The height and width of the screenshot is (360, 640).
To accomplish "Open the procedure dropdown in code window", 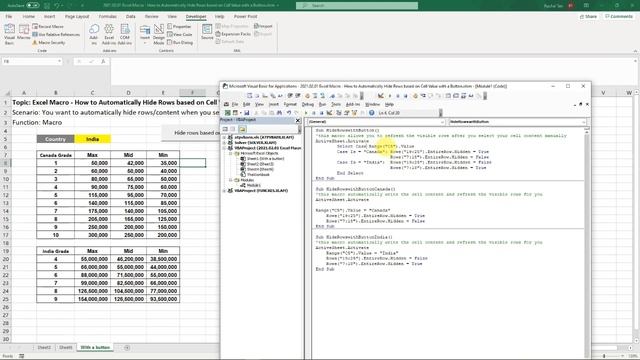I will (x=584, y=122).
